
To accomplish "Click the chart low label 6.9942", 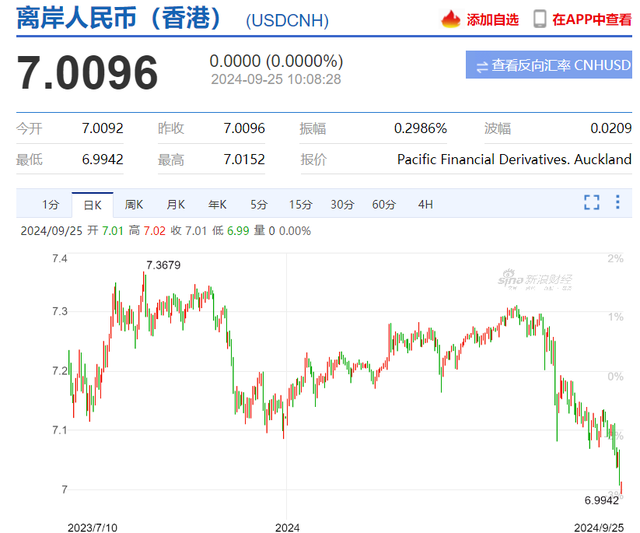I will point(602,500).
